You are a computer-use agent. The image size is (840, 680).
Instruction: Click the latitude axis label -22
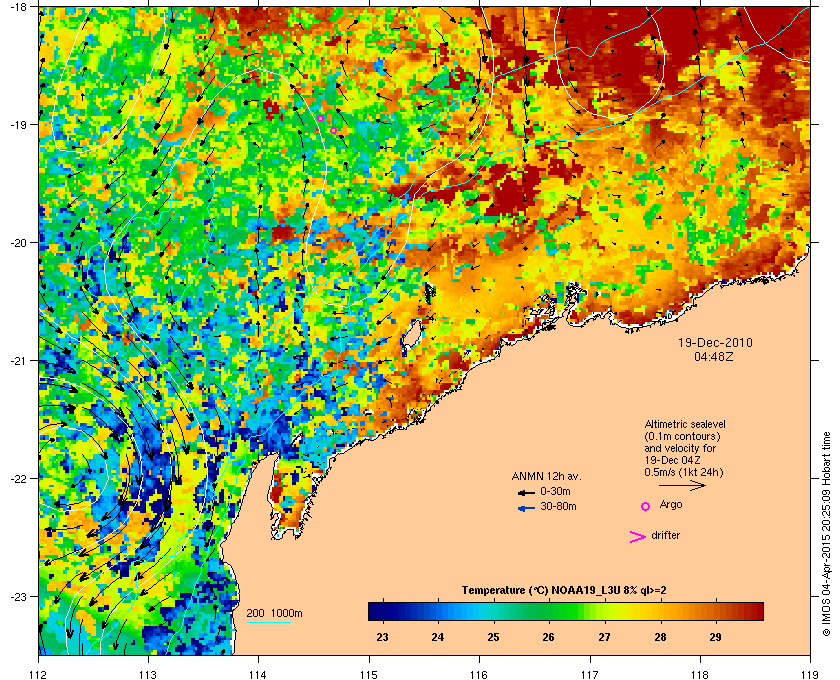(19, 479)
